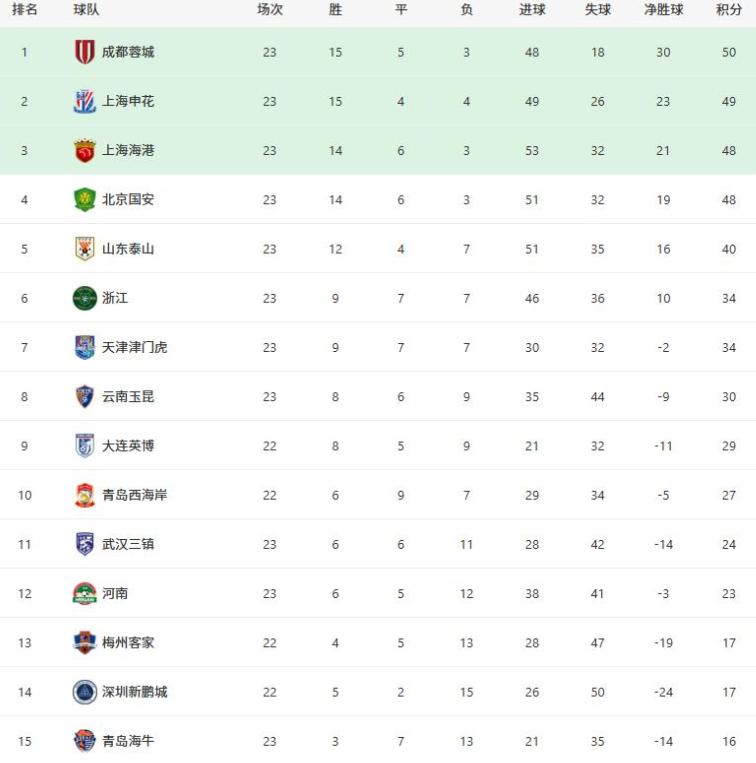Select the 积分 points column header
Screen dimensions: 756x763
coord(729,10)
